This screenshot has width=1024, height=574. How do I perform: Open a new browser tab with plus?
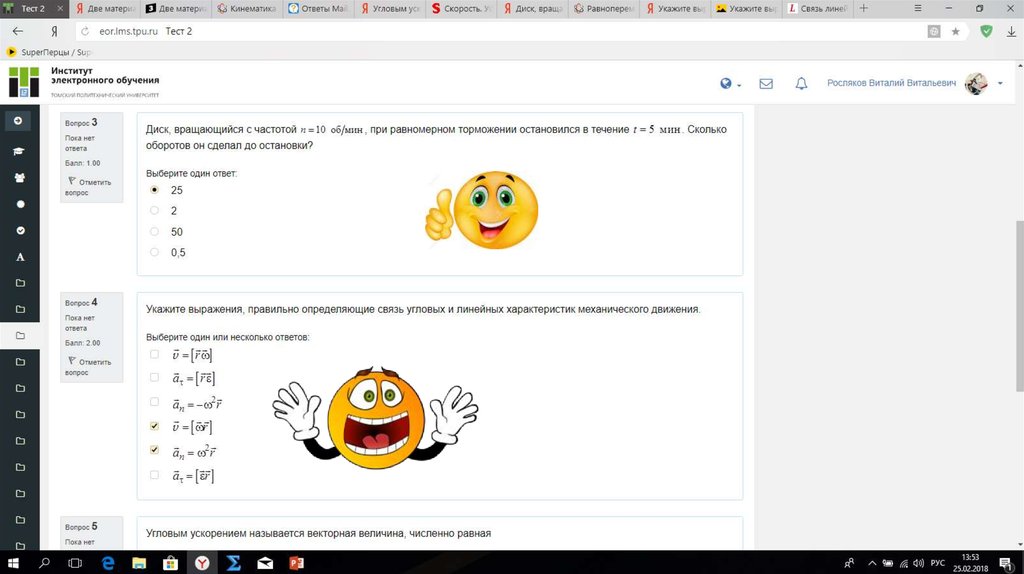[863, 8]
